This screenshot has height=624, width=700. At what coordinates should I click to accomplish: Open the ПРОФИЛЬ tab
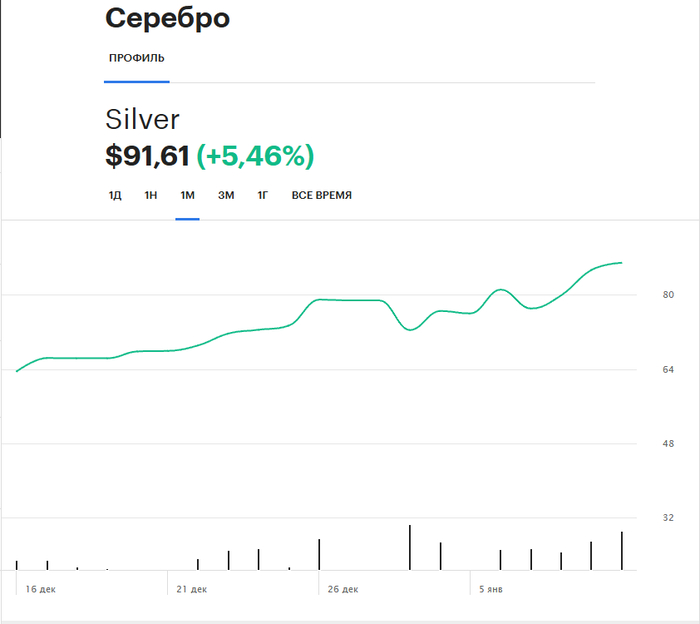(137, 58)
